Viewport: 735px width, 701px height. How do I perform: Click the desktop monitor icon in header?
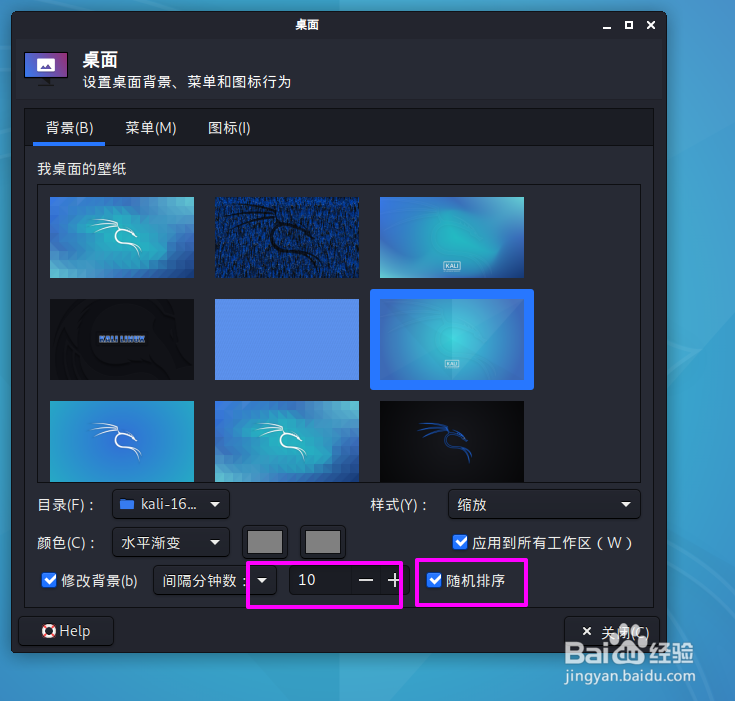tap(46, 68)
